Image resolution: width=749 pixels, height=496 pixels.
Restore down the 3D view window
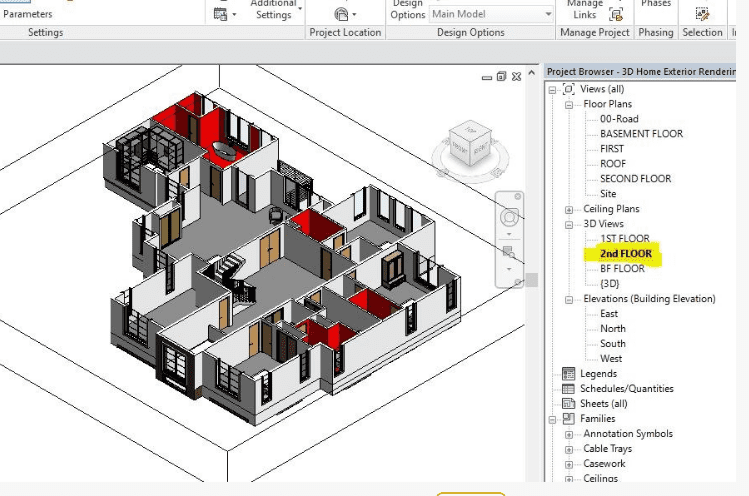(x=501, y=76)
